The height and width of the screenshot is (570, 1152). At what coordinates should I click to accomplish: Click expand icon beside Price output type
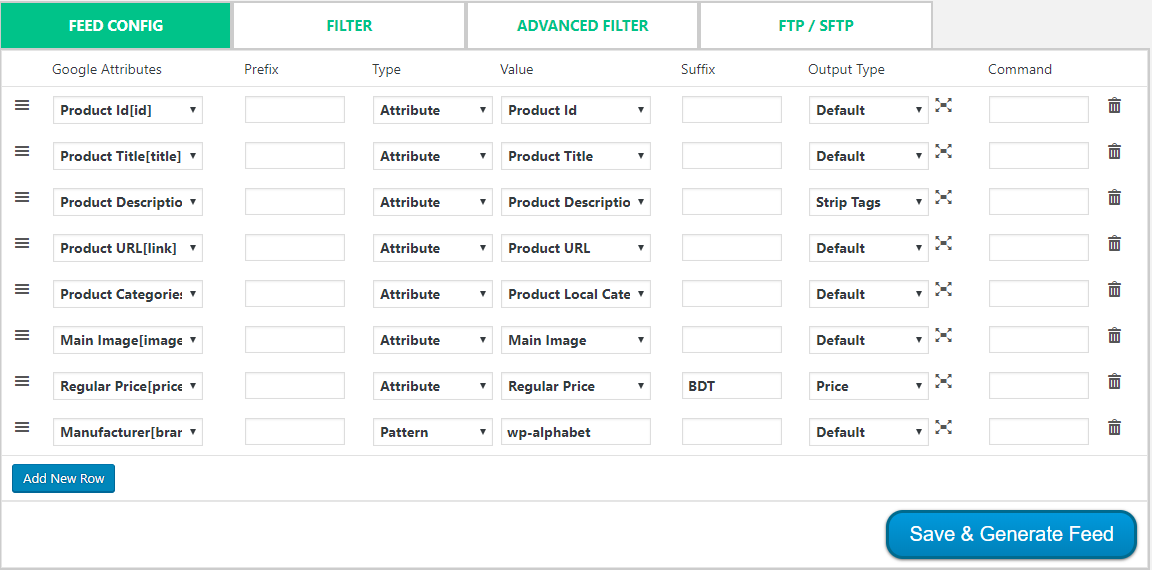pyautogui.click(x=943, y=380)
